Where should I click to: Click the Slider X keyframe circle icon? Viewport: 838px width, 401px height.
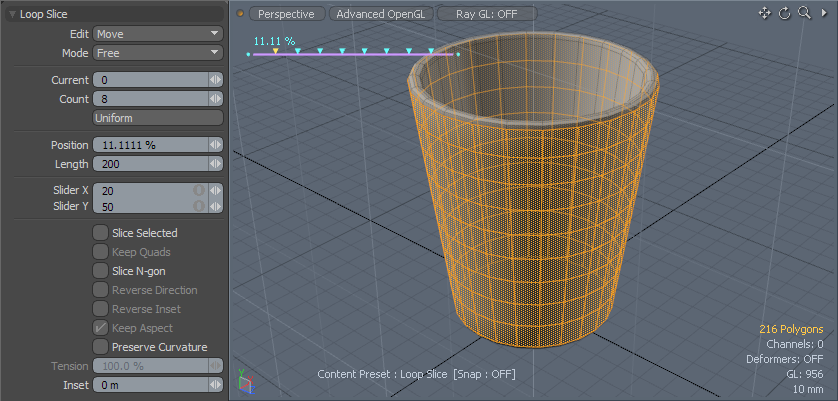[x=199, y=190]
